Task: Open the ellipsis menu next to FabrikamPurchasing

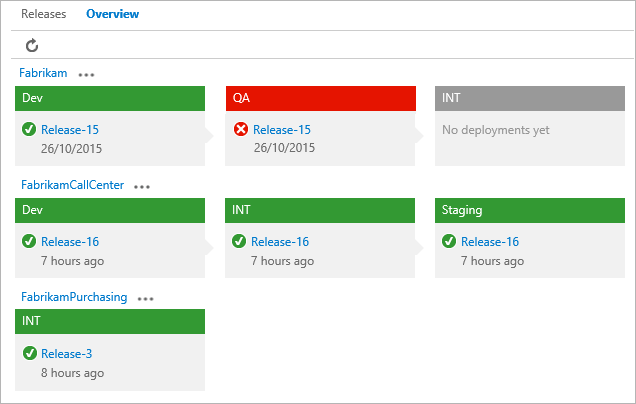Action: (145, 299)
